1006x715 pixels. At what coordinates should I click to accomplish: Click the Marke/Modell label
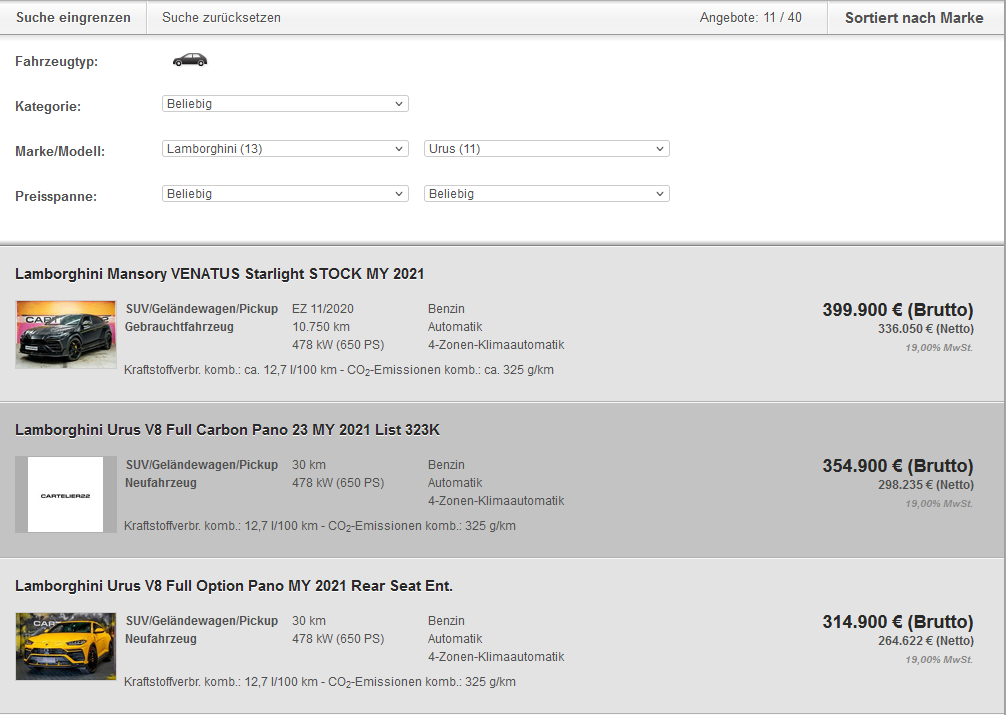(60, 151)
